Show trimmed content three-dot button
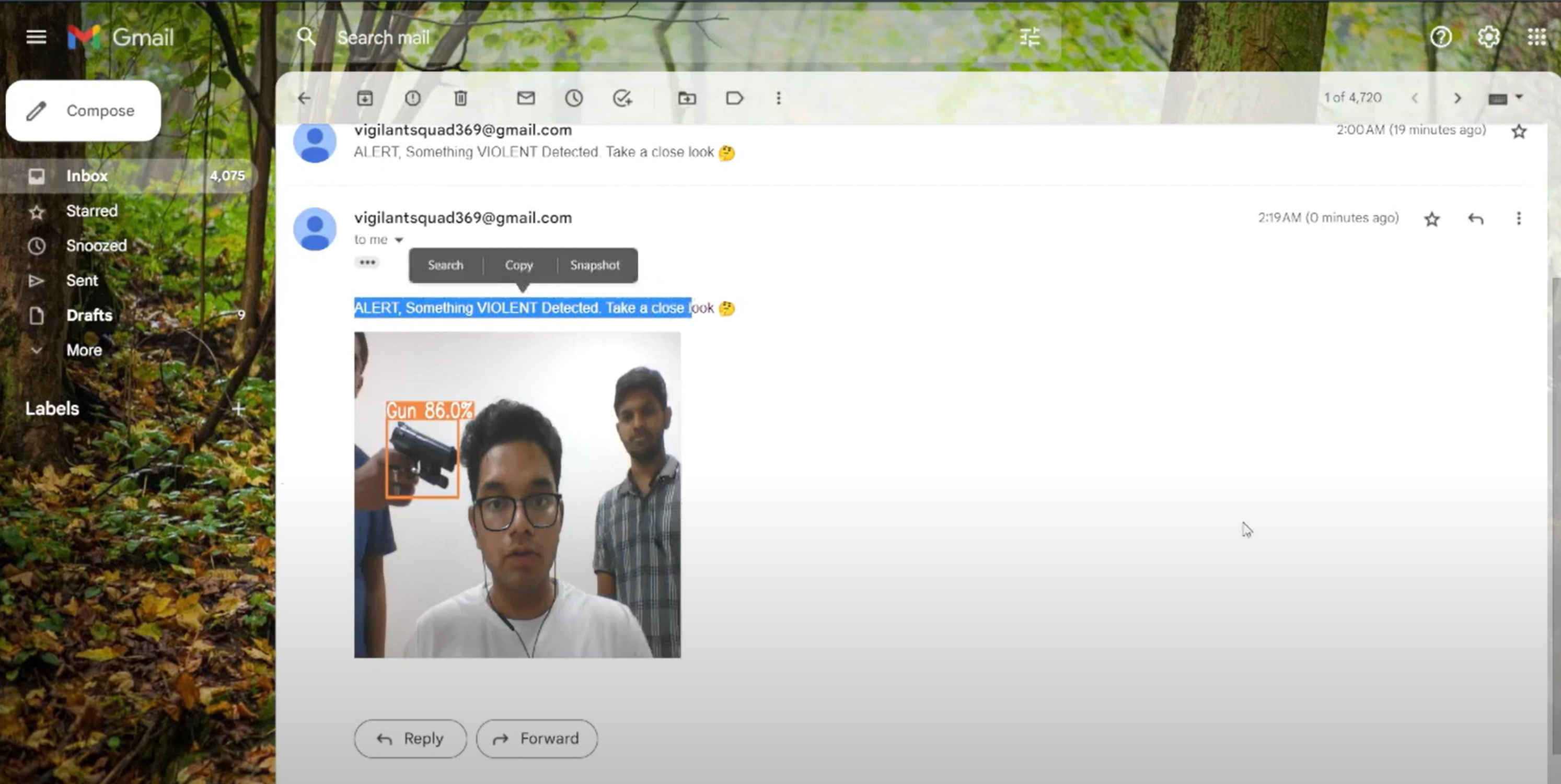This screenshot has height=784, width=1561. pos(367,262)
